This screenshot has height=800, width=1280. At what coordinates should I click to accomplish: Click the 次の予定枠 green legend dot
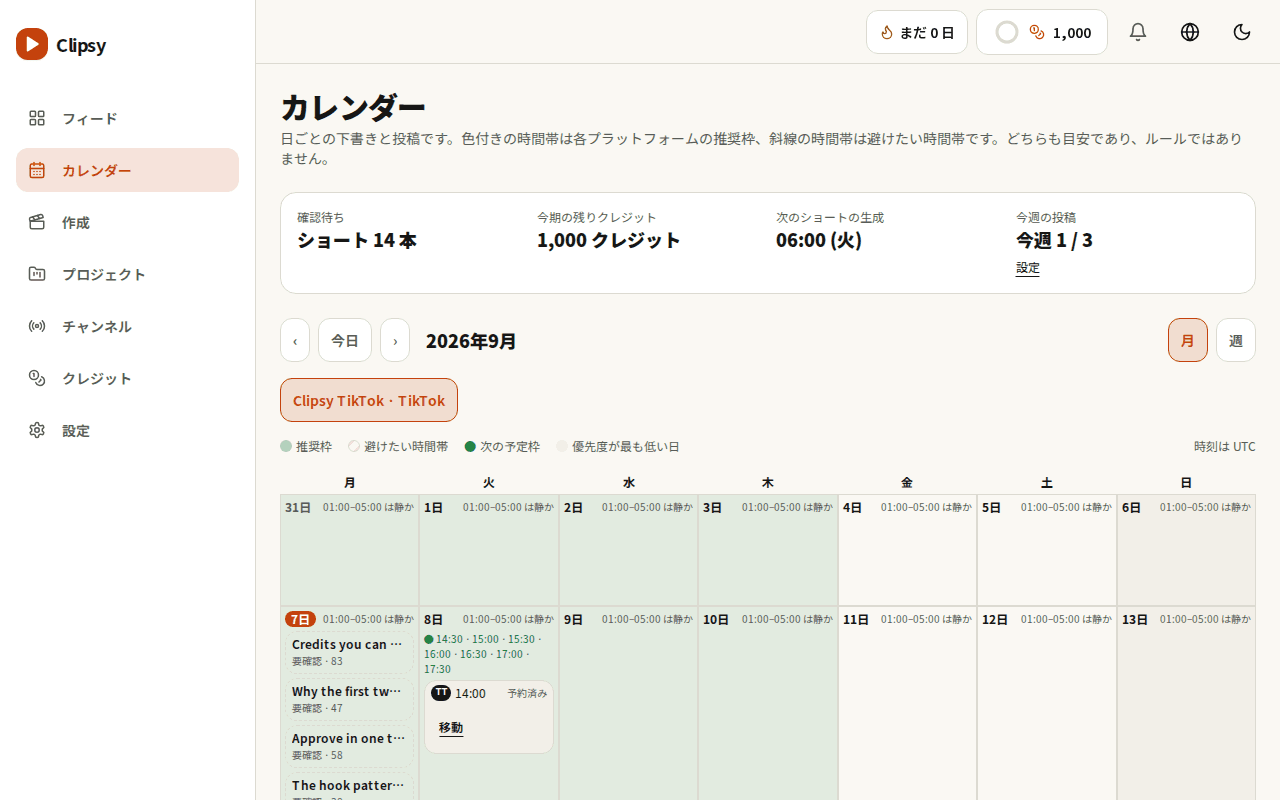[470, 447]
